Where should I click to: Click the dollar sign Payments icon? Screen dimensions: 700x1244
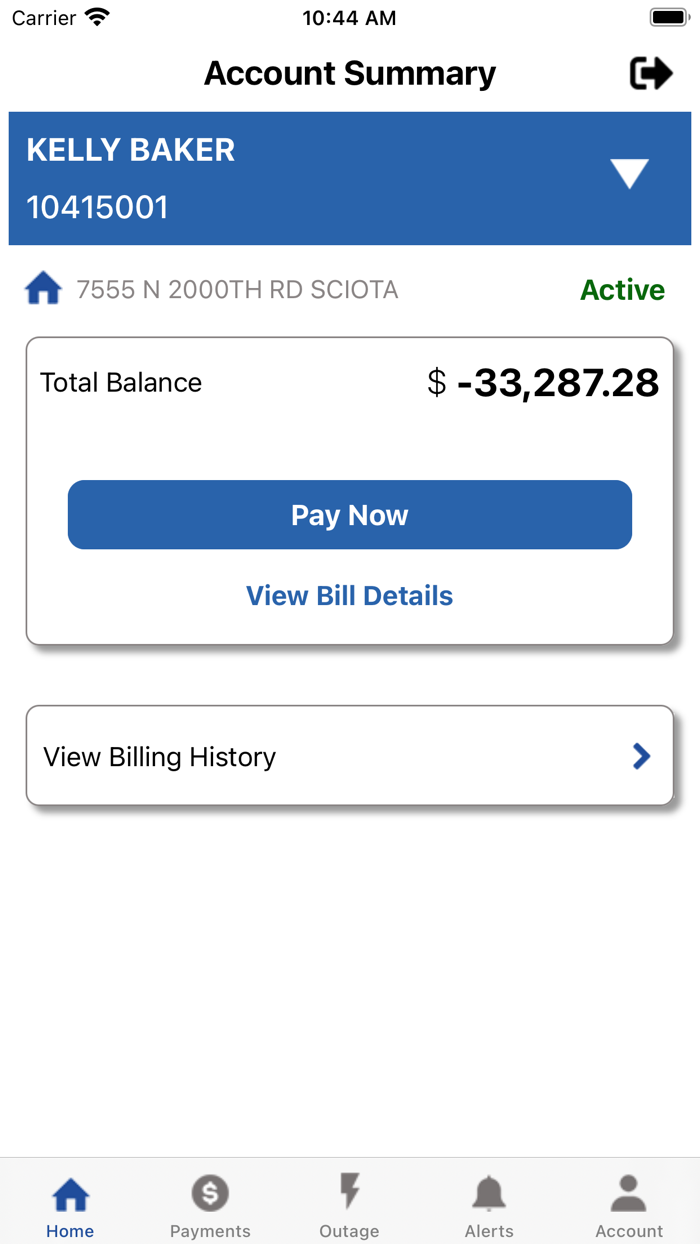(x=210, y=1192)
